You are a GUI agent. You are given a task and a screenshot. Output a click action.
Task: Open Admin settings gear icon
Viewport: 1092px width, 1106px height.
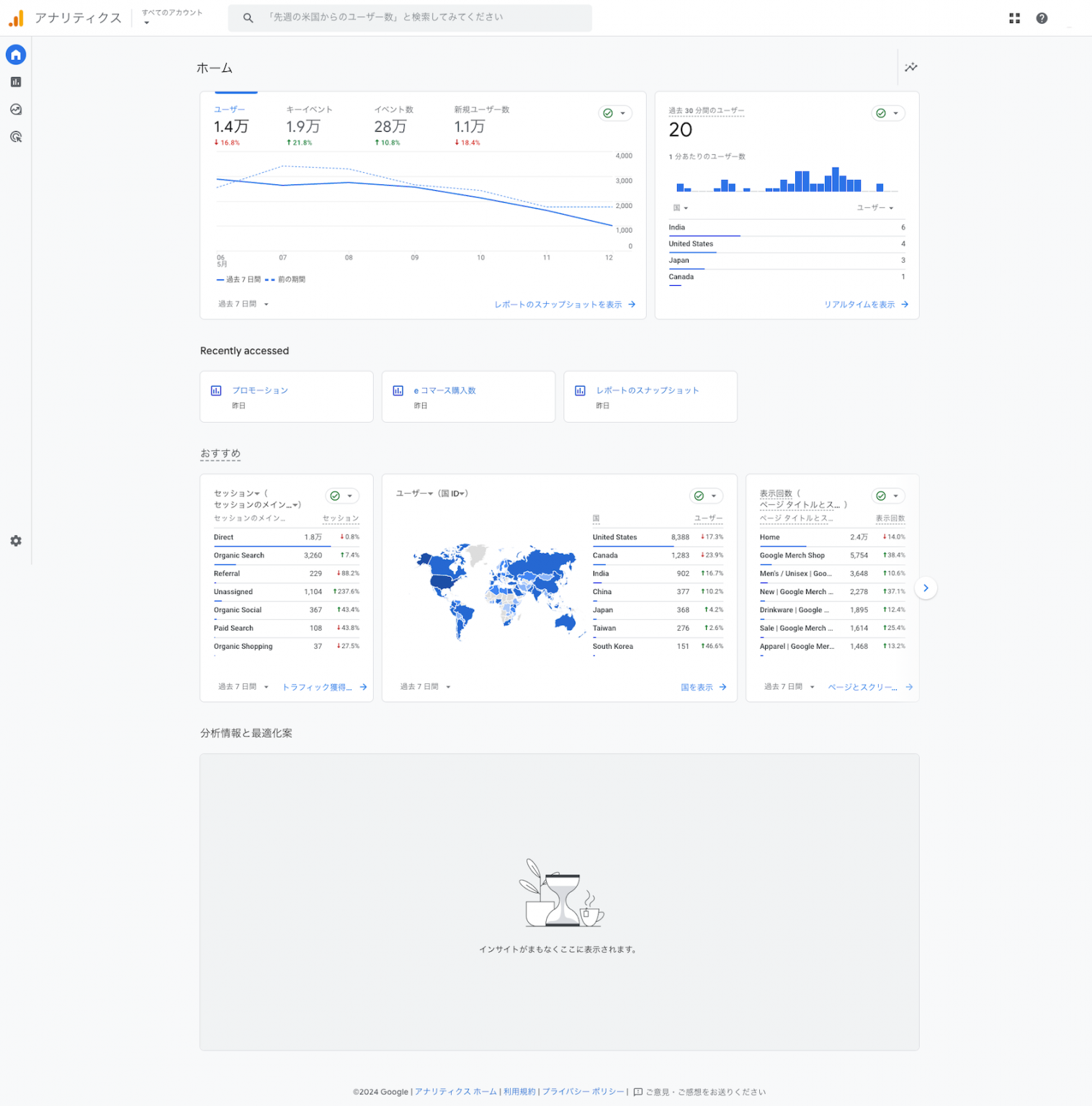[x=16, y=541]
